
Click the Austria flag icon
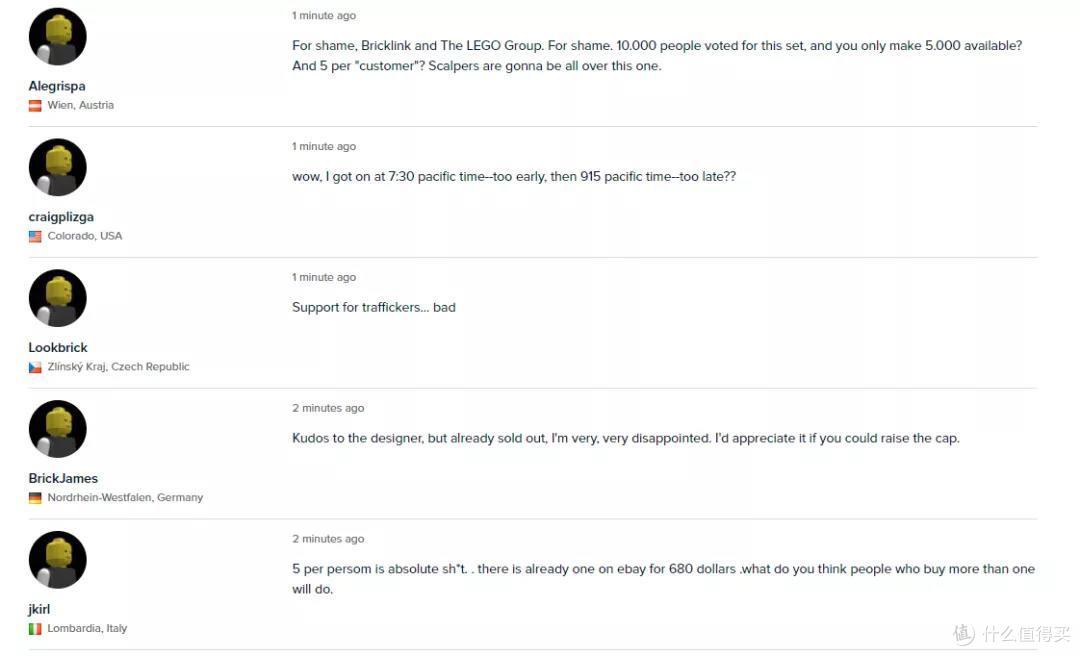(x=35, y=105)
